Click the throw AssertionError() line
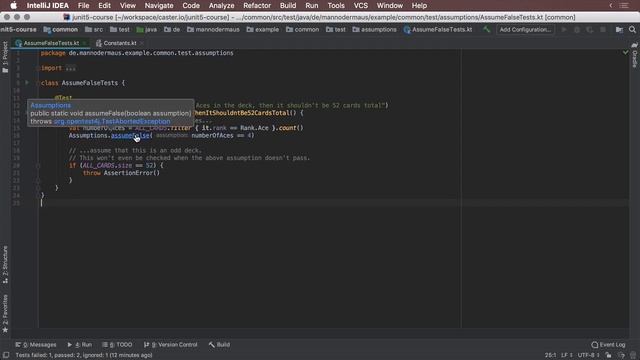This screenshot has width=640, height=360. pyautogui.click(x=121, y=173)
